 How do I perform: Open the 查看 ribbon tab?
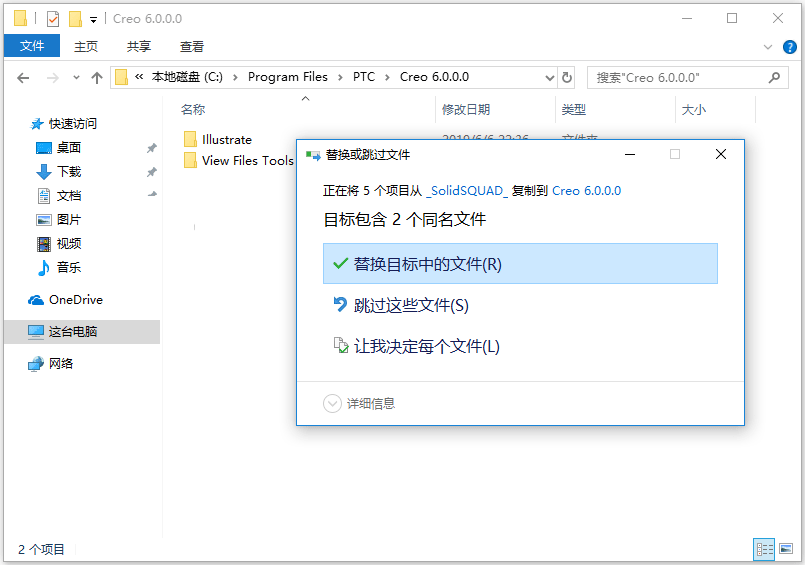point(192,47)
